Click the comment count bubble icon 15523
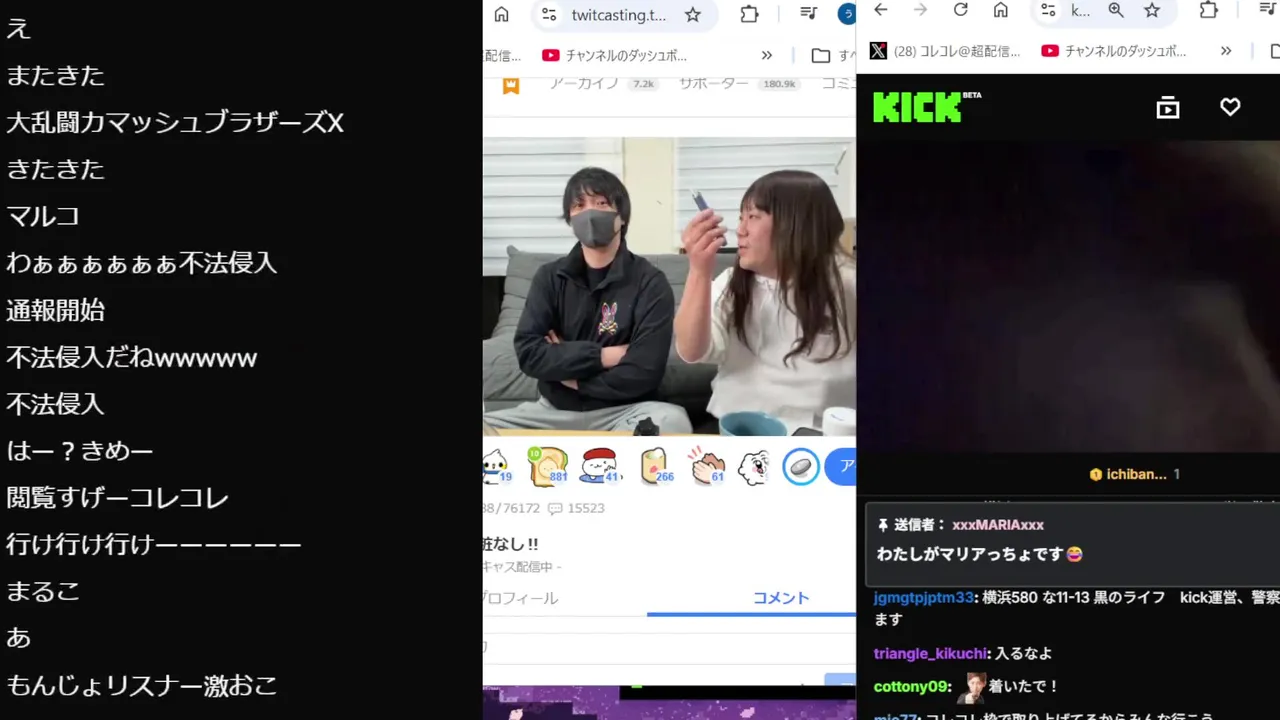 point(555,508)
